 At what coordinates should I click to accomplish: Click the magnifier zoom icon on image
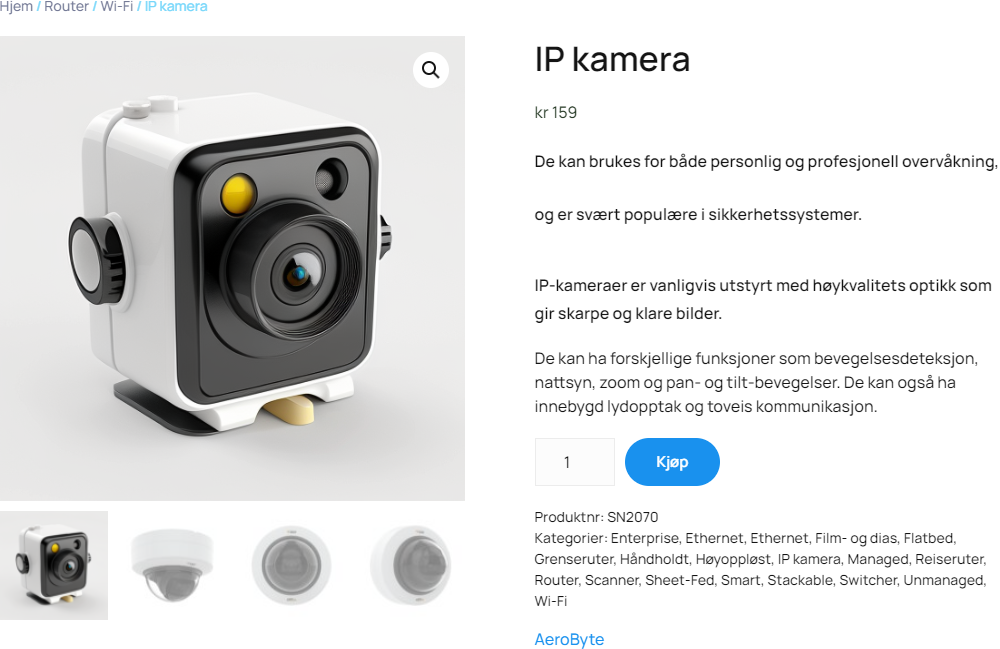click(x=430, y=69)
